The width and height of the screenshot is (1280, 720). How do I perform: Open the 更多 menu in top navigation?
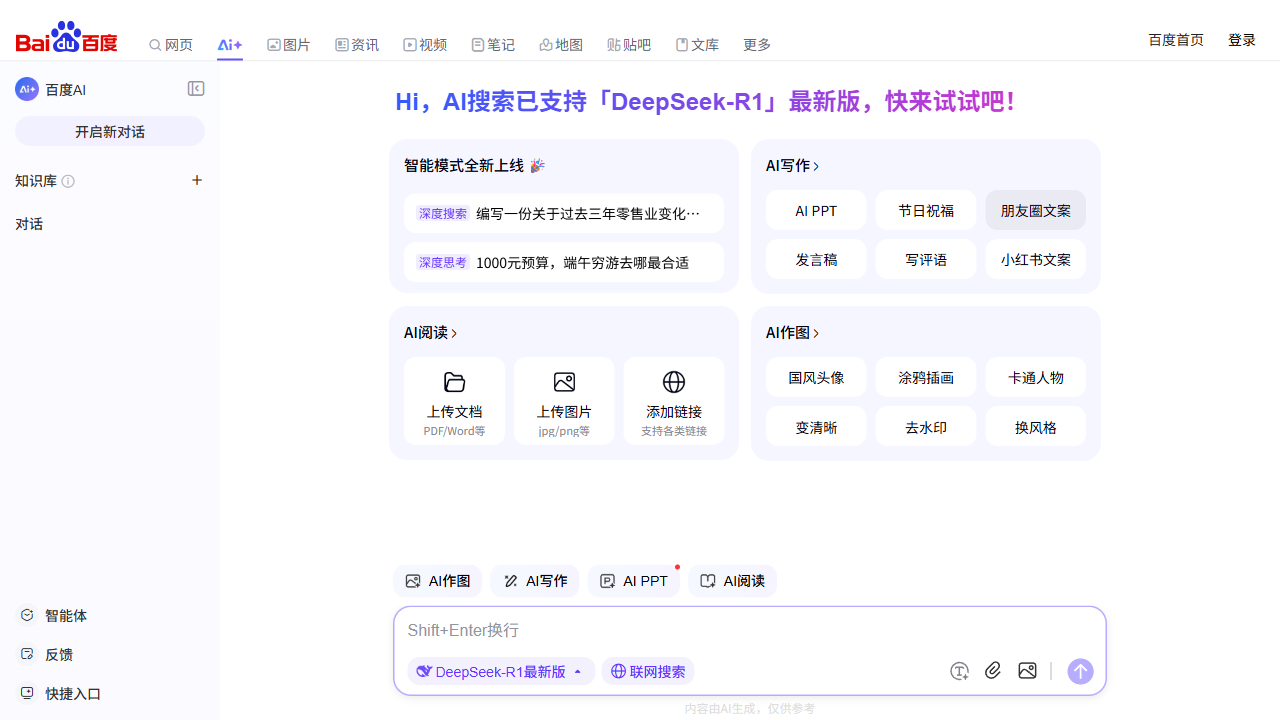pos(757,45)
